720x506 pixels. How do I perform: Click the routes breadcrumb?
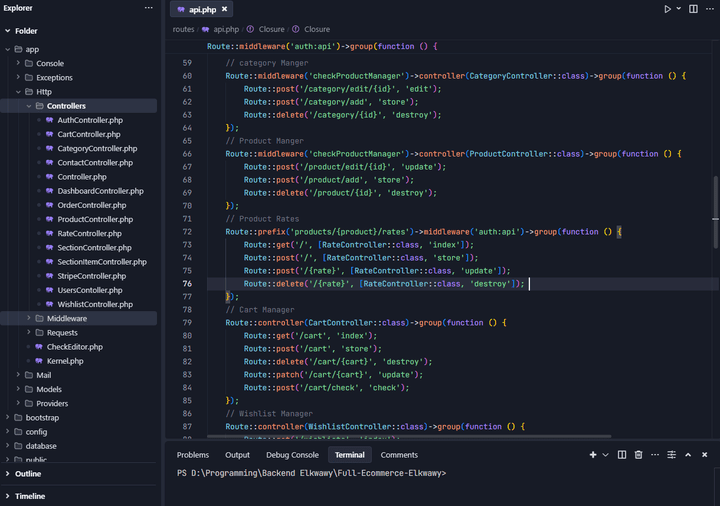[x=183, y=29]
